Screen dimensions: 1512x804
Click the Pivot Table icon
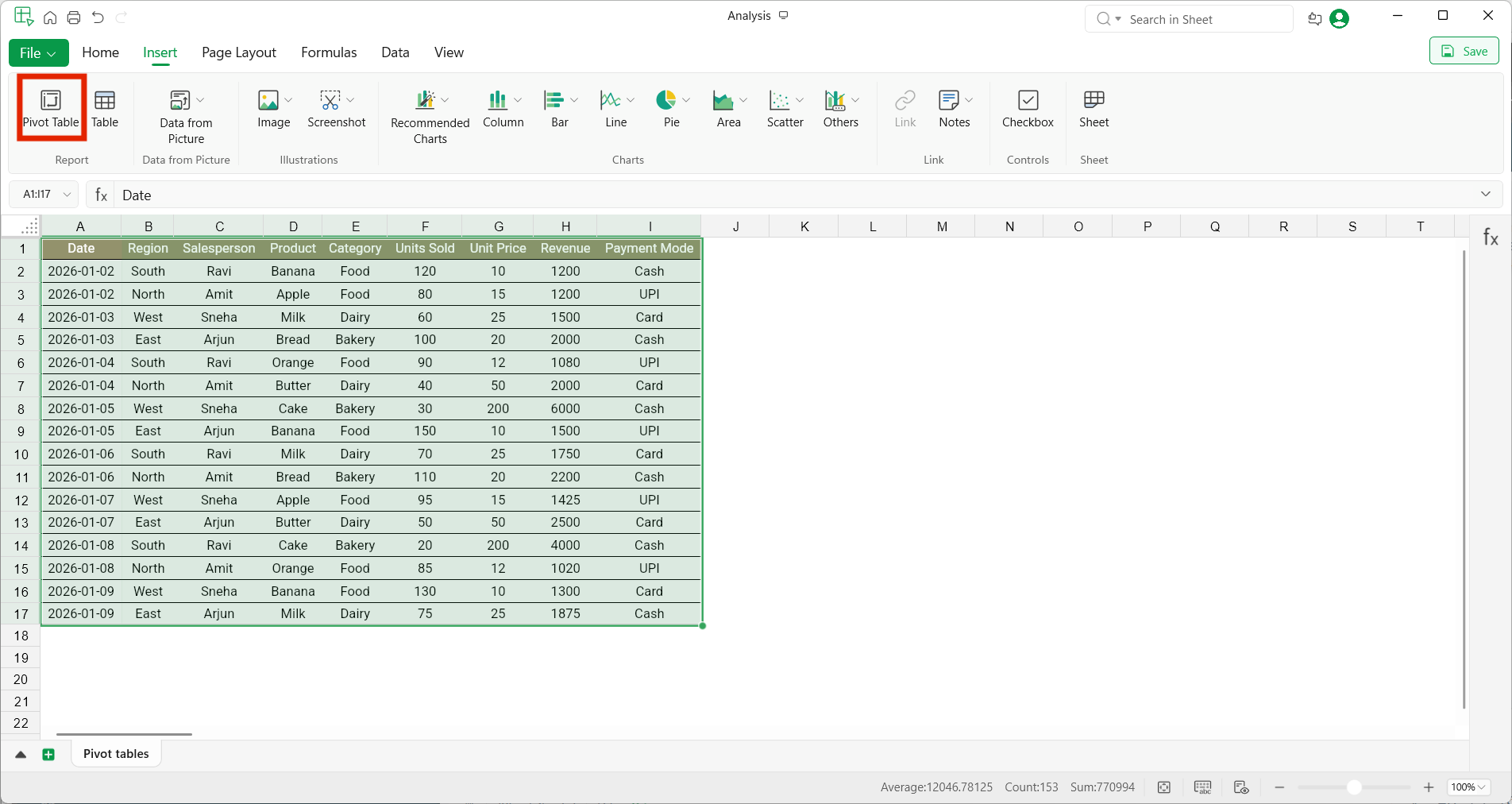coord(51,101)
